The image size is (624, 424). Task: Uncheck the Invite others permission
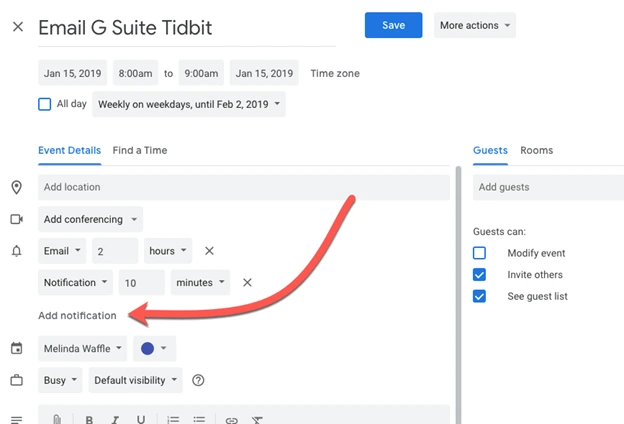(x=479, y=275)
